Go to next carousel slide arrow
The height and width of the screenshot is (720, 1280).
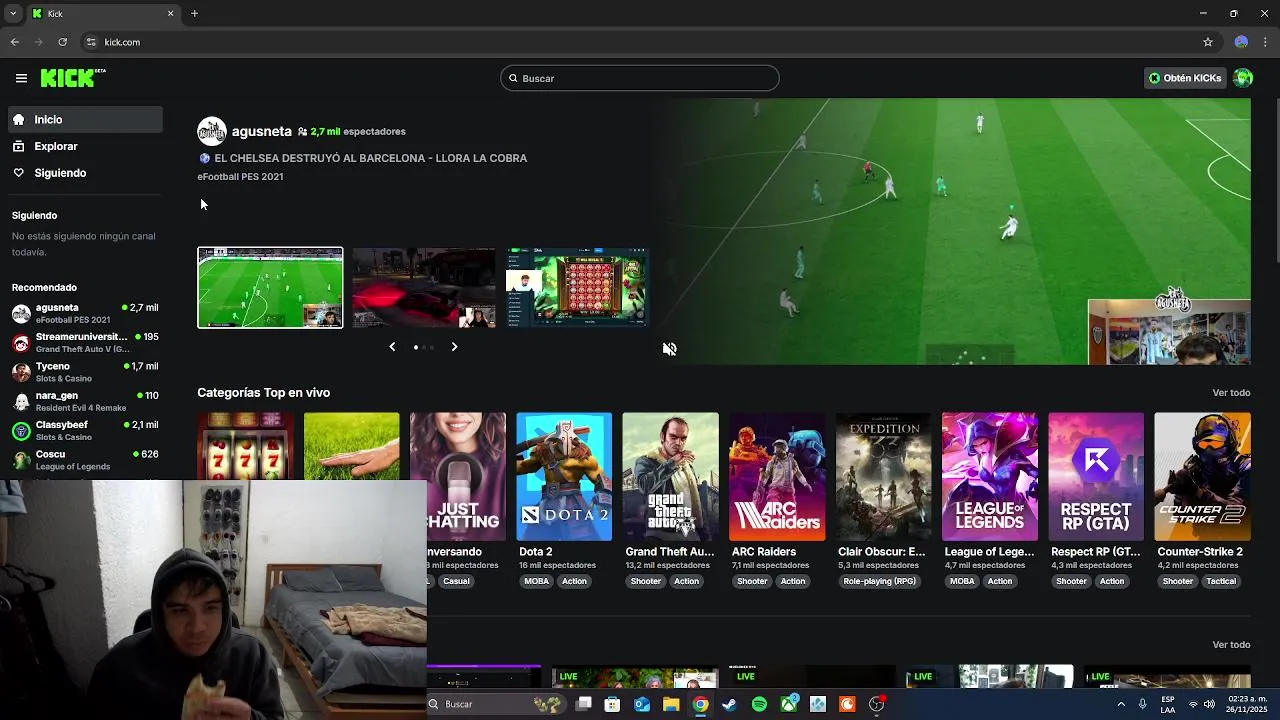[x=454, y=347]
